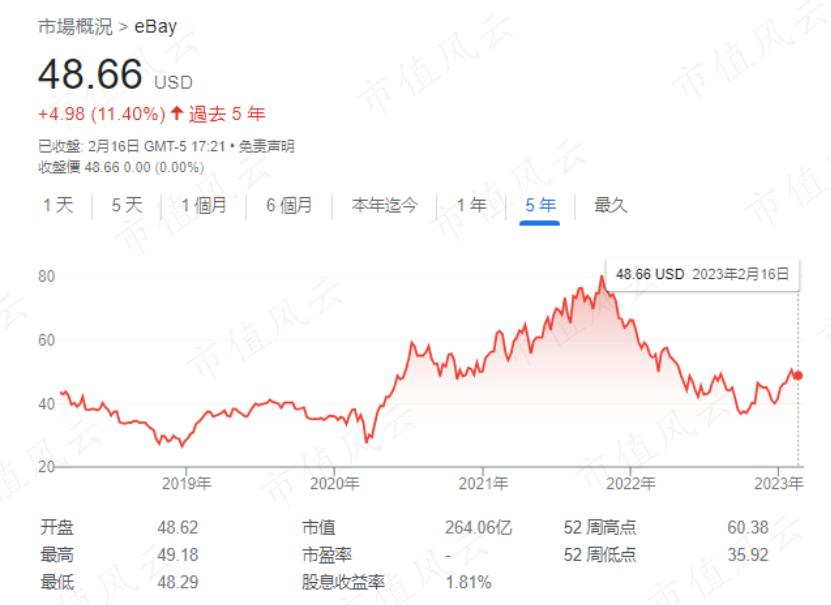Click the 股息收益率 value 1.81%
The width and height of the screenshot is (831, 605).
(x=468, y=582)
